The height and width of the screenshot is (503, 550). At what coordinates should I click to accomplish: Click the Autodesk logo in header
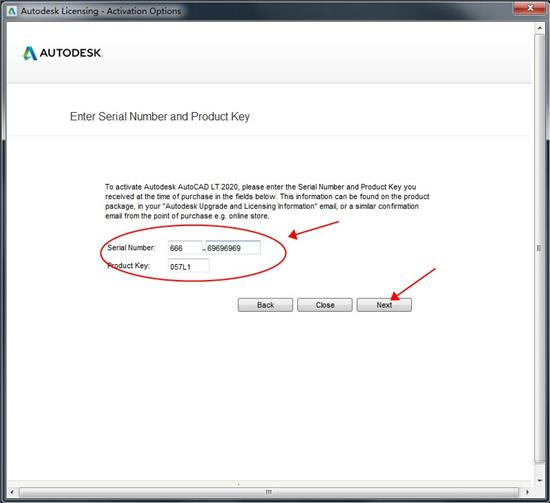tap(63, 53)
